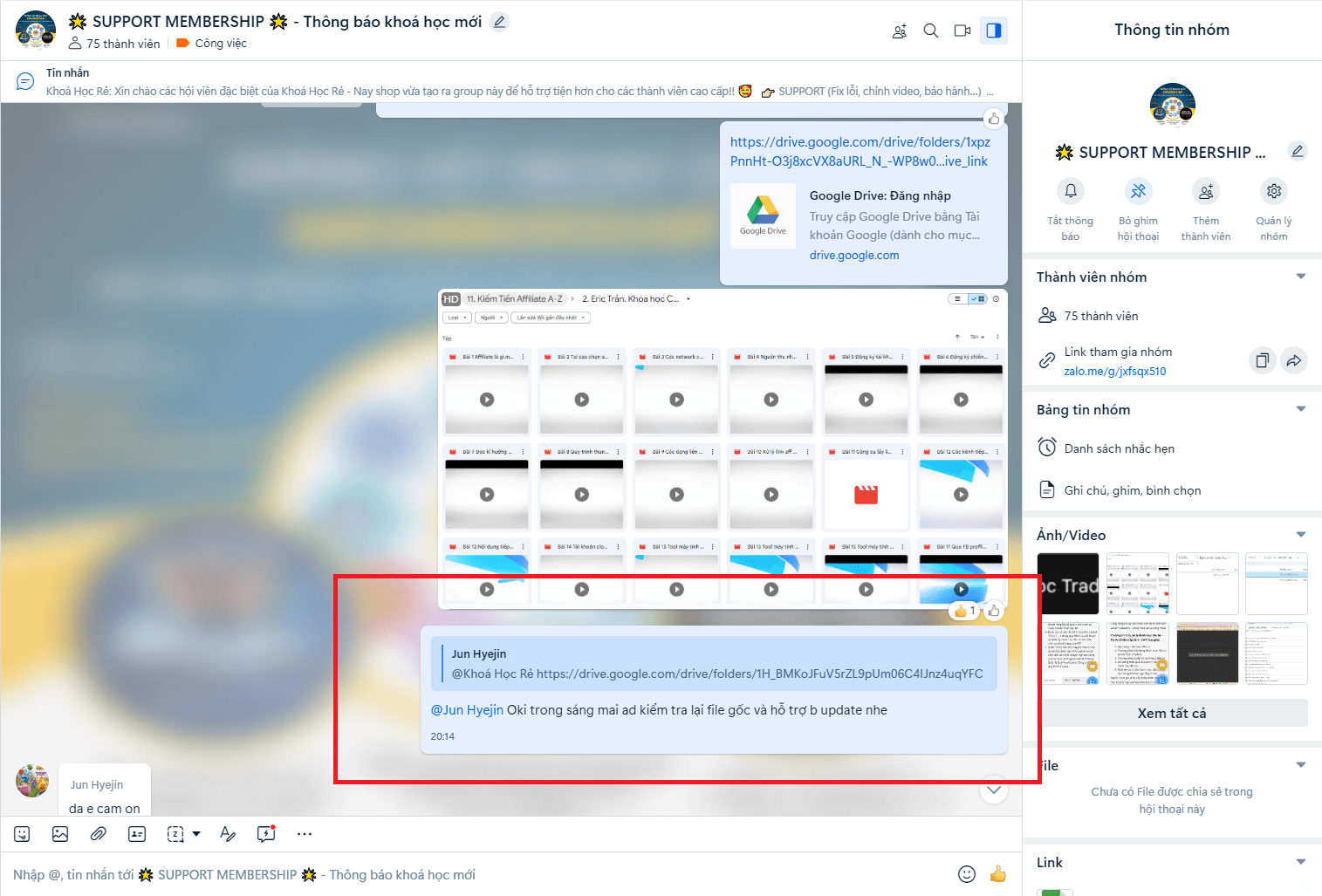Share the group link via arrow icon

[1294, 360]
